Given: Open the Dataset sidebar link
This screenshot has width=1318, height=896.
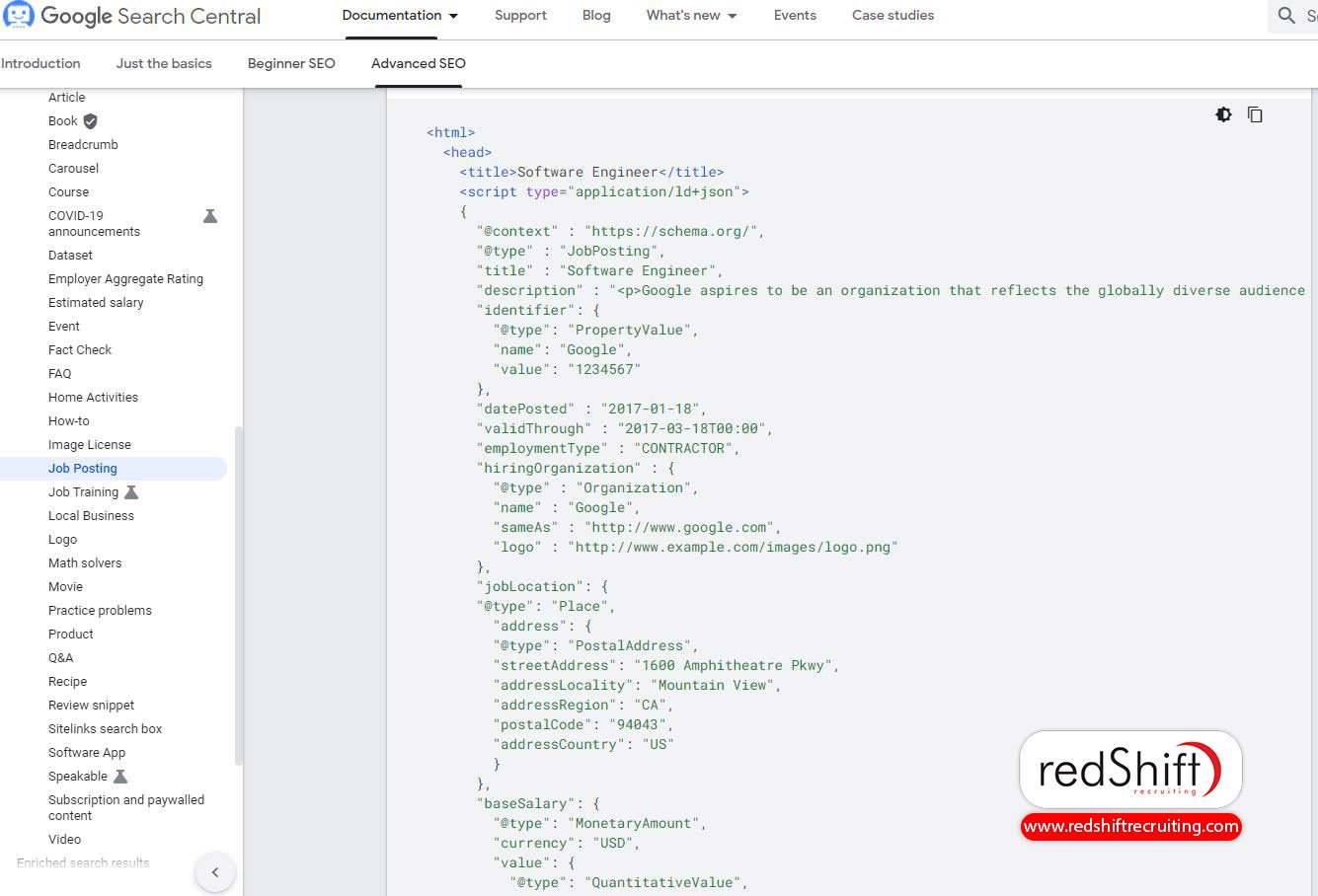Looking at the screenshot, I should (x=70, y=256).
